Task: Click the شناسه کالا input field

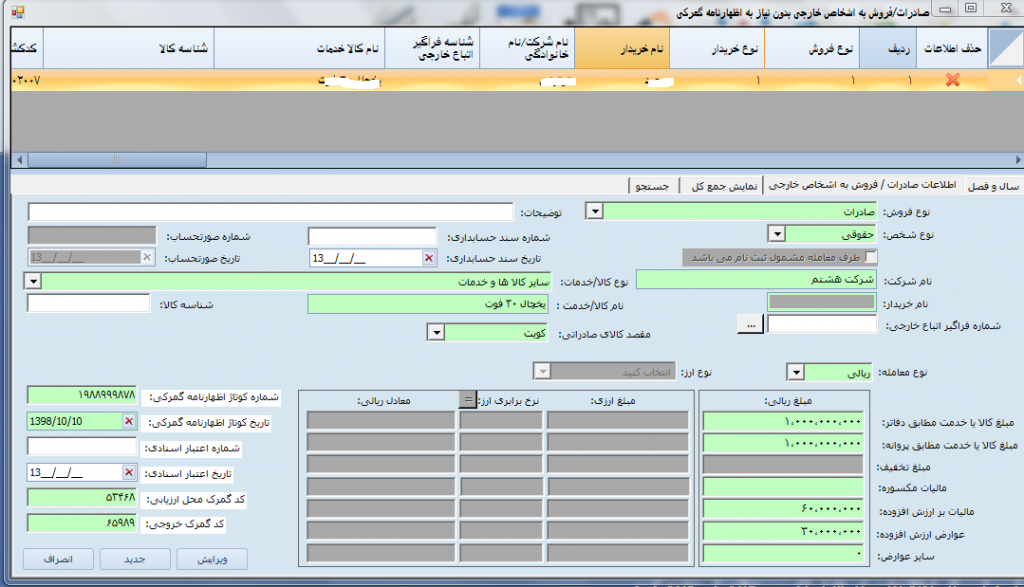Action: [x=88, y=304]
